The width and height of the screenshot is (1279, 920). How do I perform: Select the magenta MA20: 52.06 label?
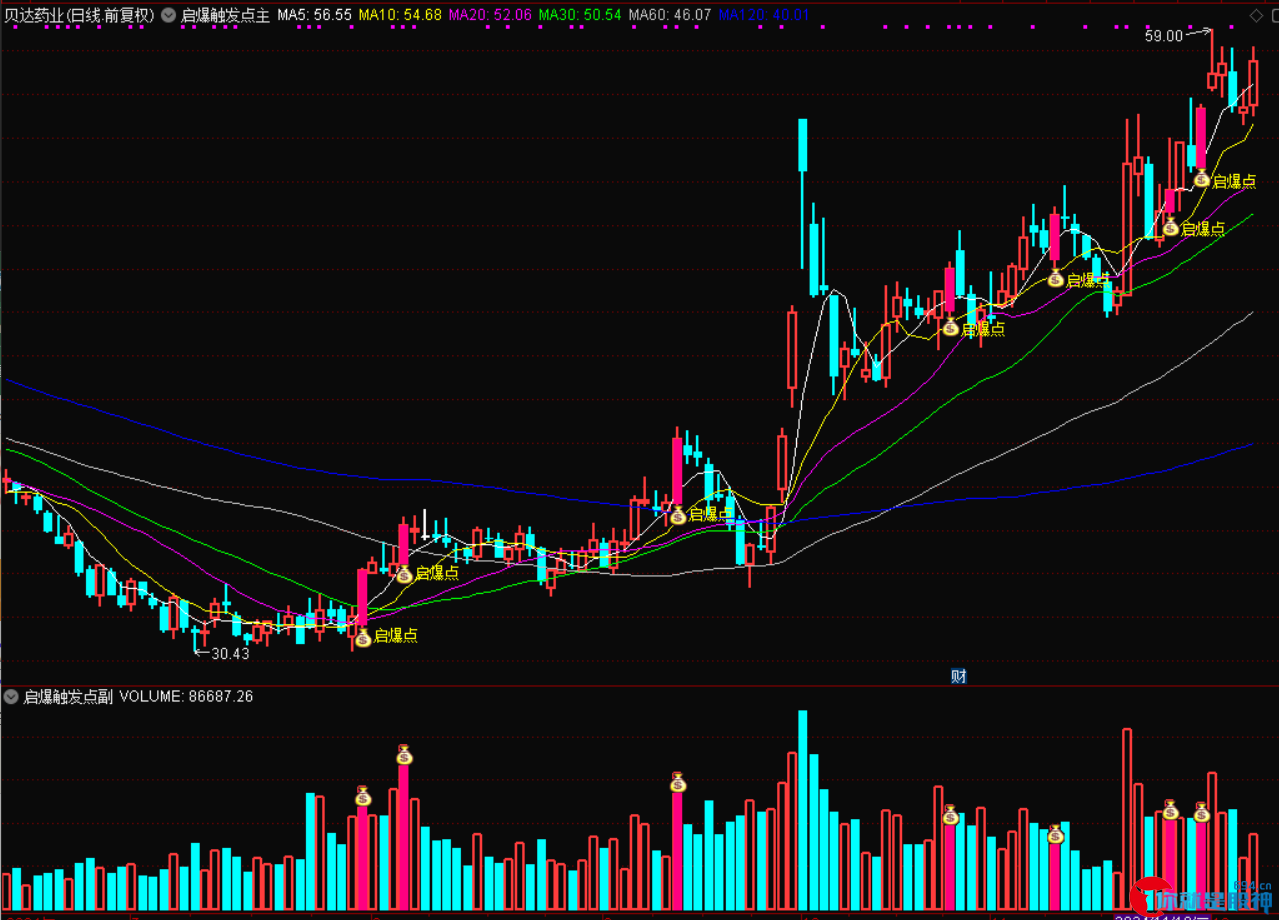(490, 16)
